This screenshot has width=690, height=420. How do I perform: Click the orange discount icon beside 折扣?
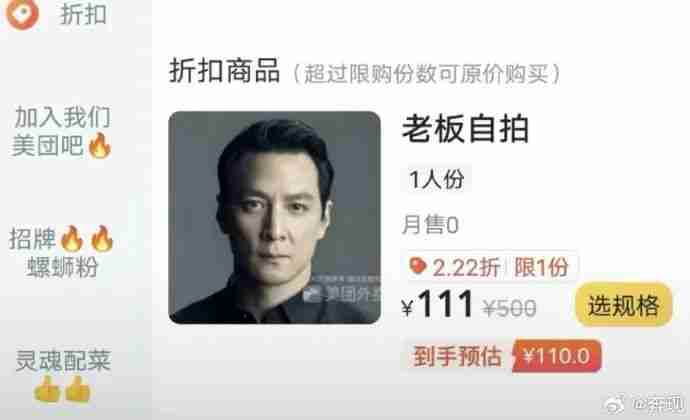(22, 13)
